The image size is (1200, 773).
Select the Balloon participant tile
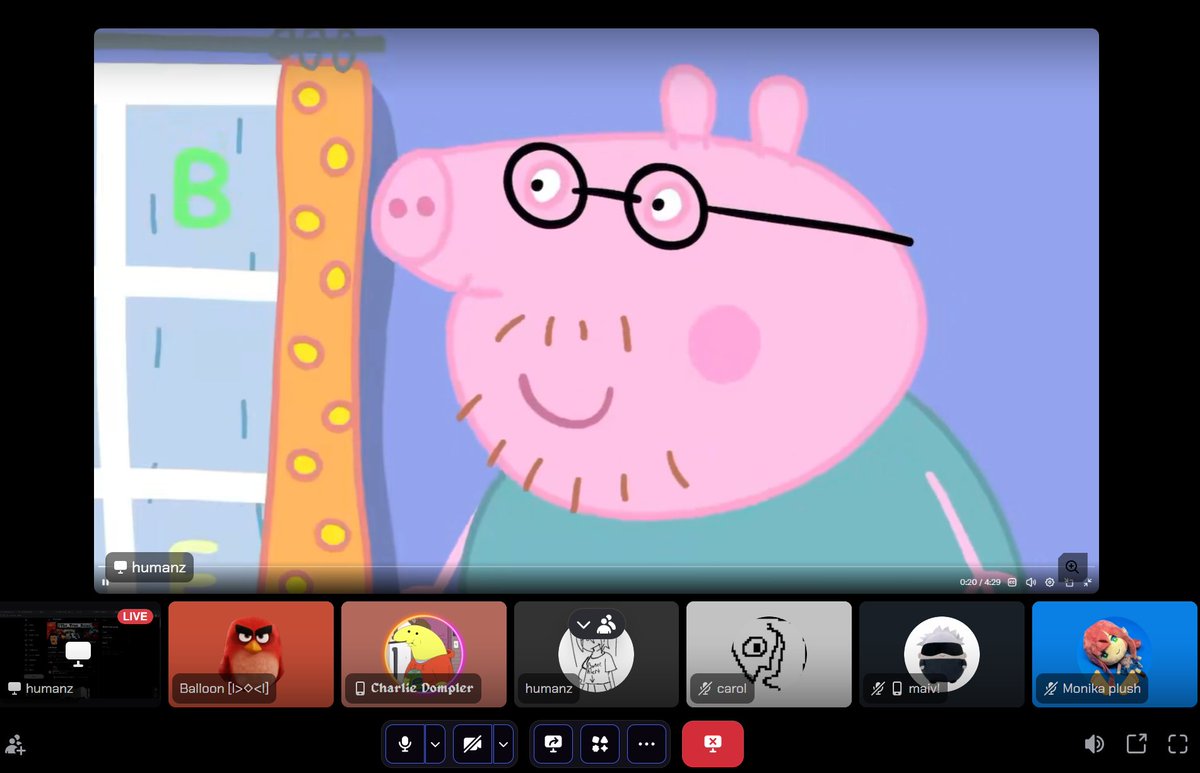pos(251,654)
